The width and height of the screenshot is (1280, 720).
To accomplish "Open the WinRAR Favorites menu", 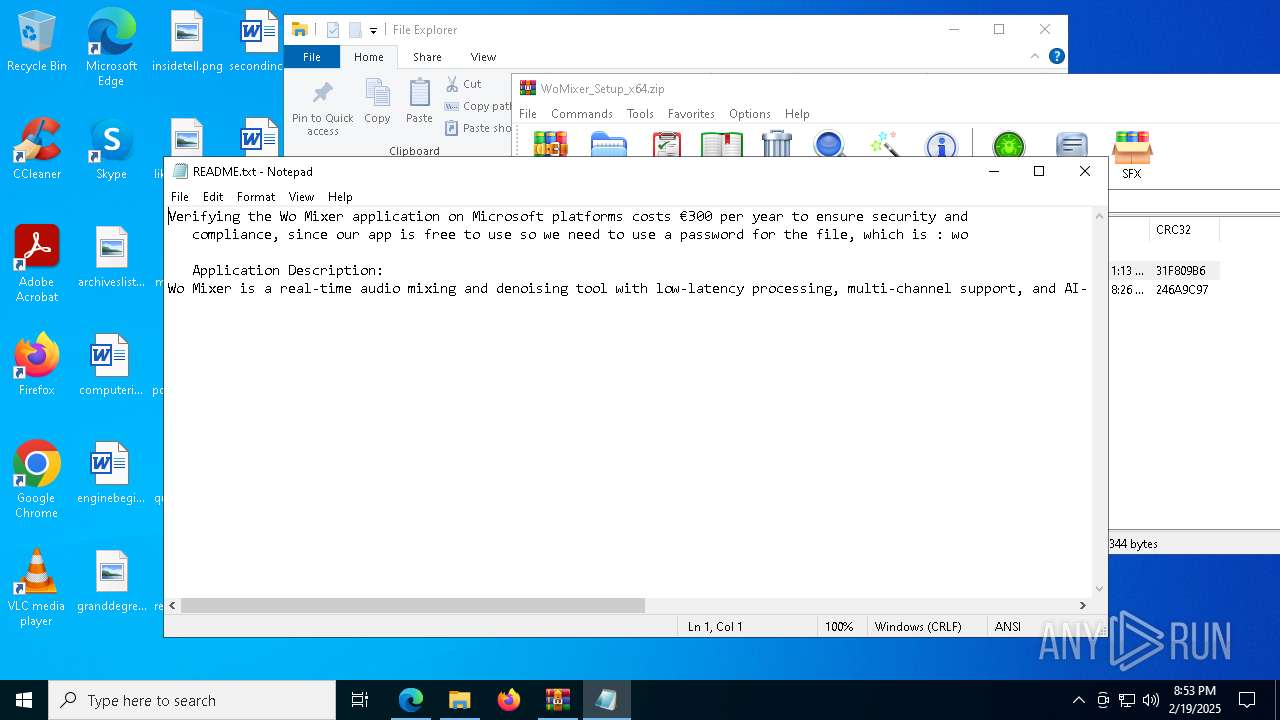I will (691, 114).
